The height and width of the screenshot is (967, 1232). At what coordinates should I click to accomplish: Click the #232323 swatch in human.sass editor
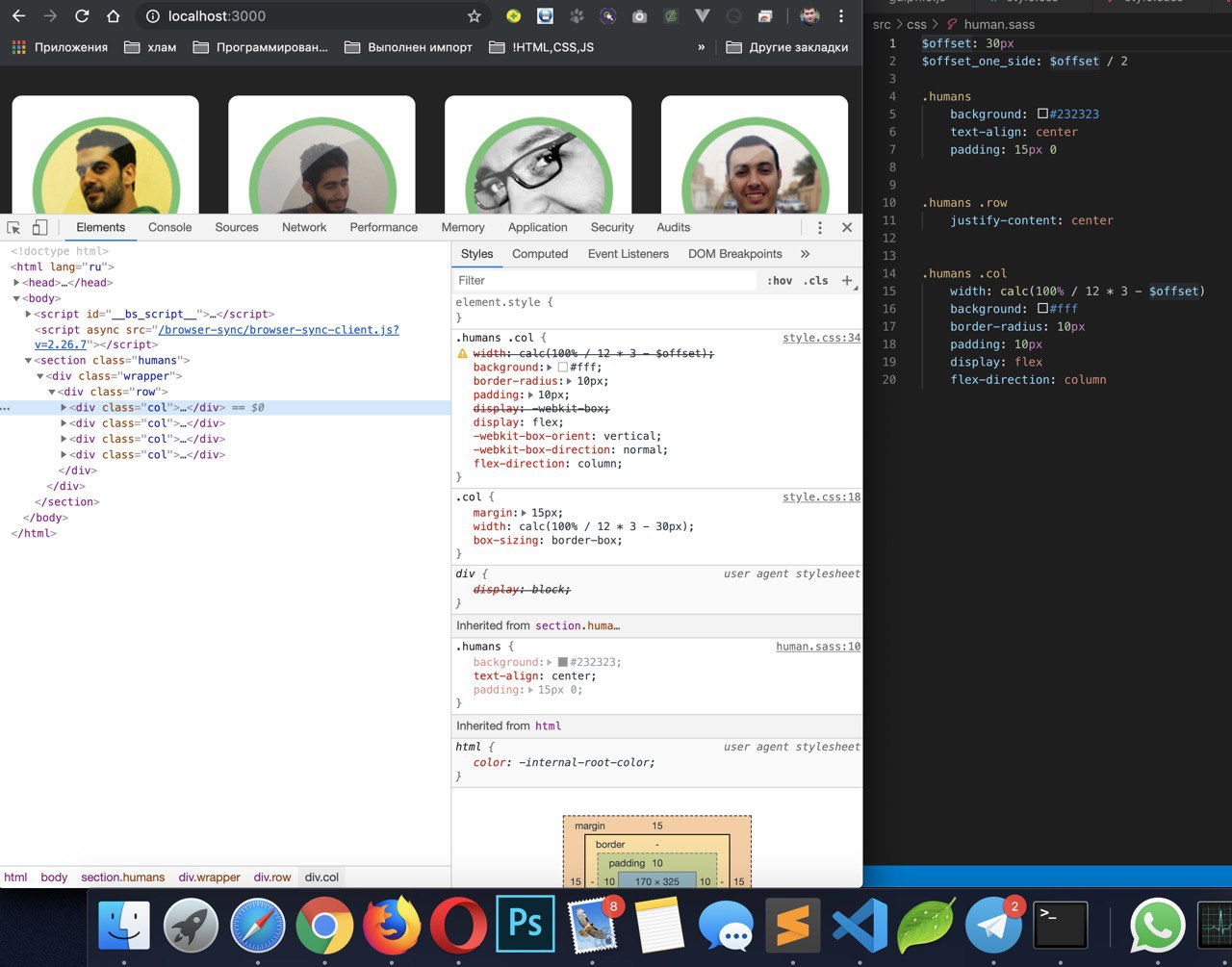pyautogui.click(x=1042, y=115)
